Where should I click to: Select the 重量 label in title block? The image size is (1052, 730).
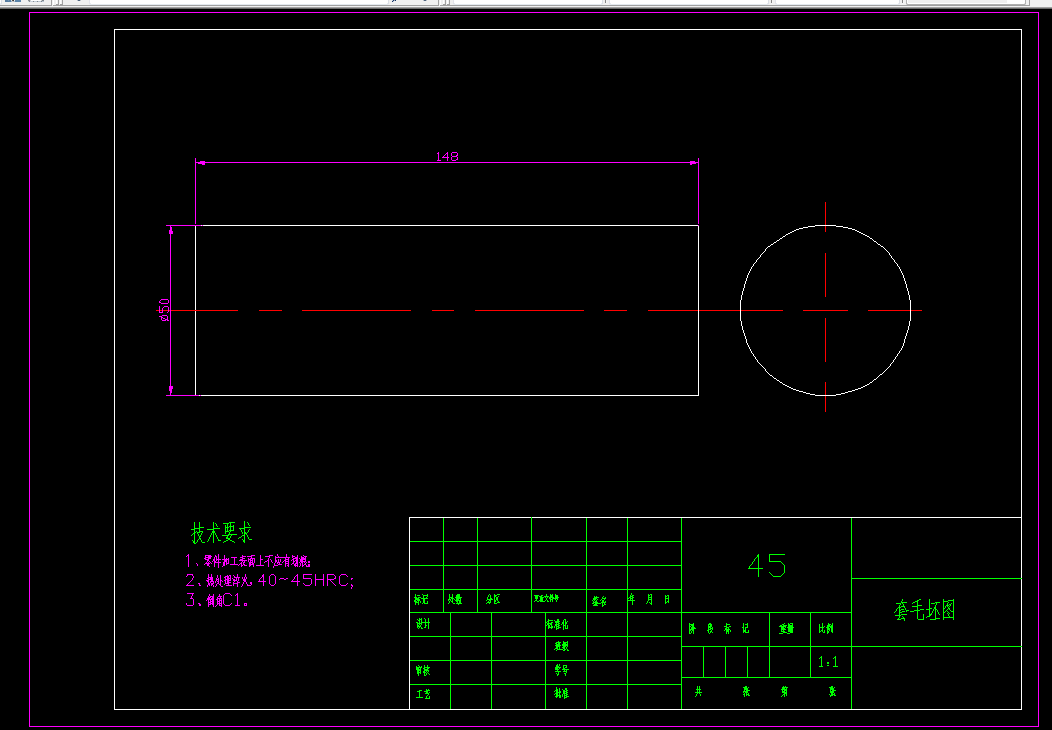[786, 629]
